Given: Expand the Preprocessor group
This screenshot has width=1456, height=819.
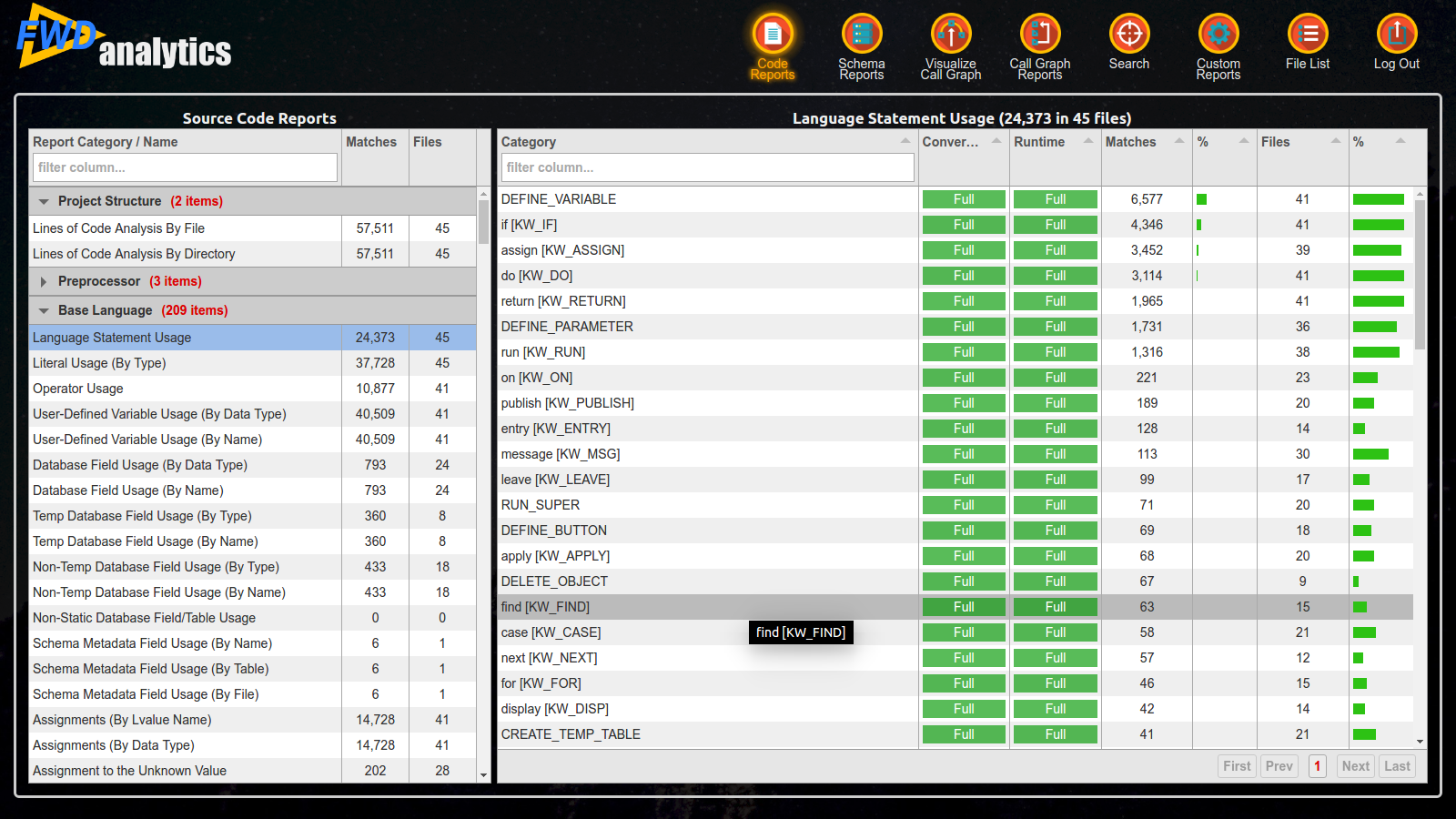Looking at the screenshot, I should coord(44,282).
